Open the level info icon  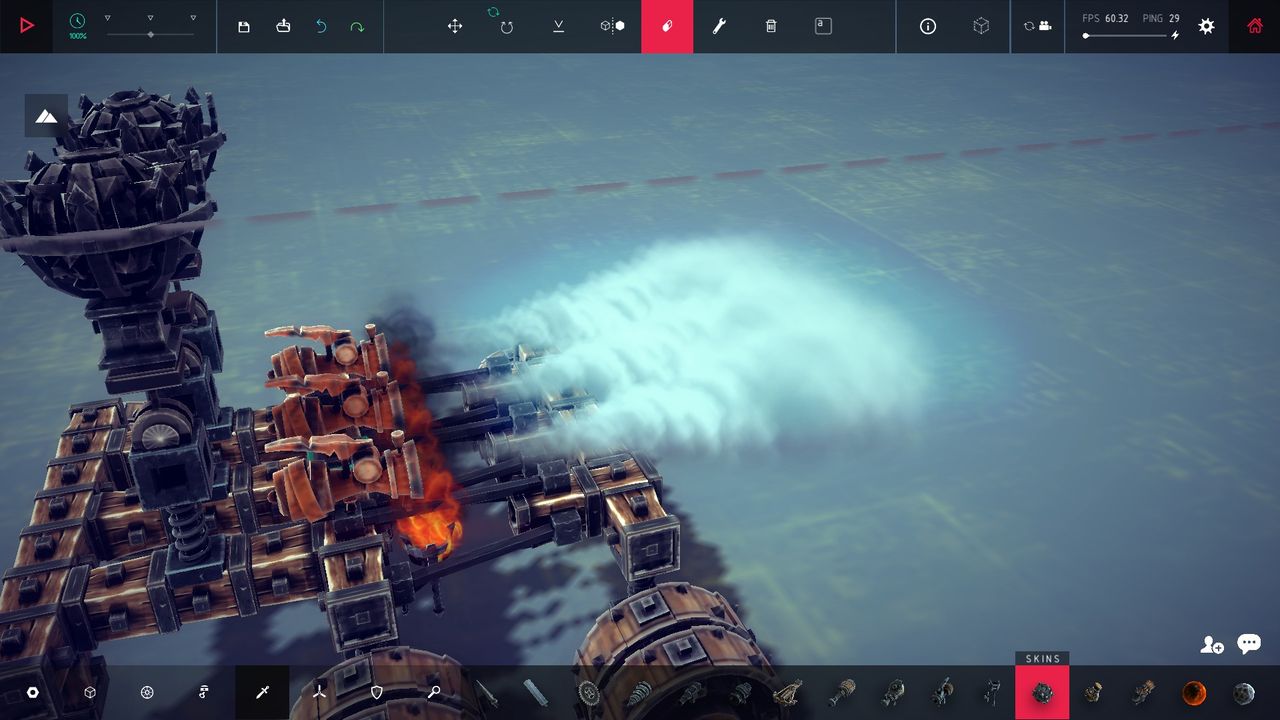click(928, 26)
